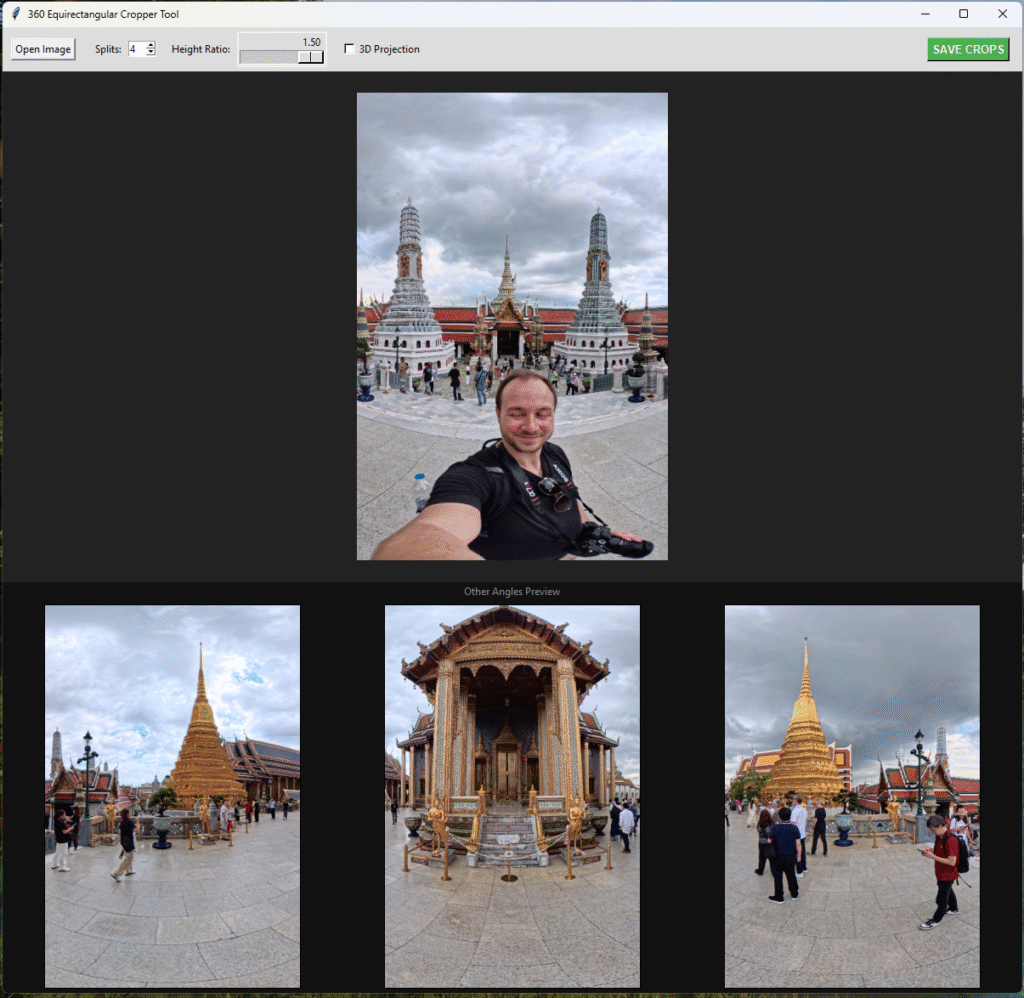This screenshot has width=1024, height=998.
Task: Click the Height Ratio label text
Action: click(x=200, y=49)
